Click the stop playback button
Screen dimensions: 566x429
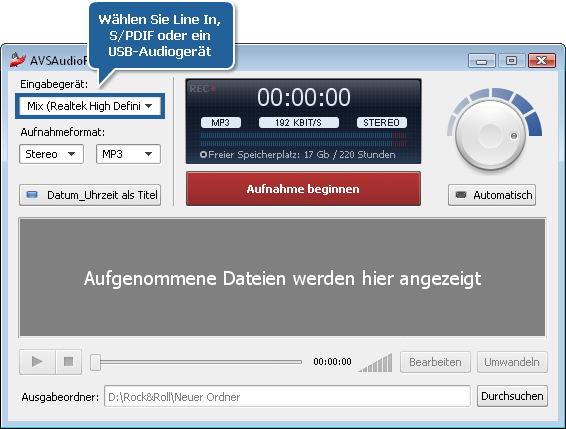pyautogui.click(x=69, y=361)
